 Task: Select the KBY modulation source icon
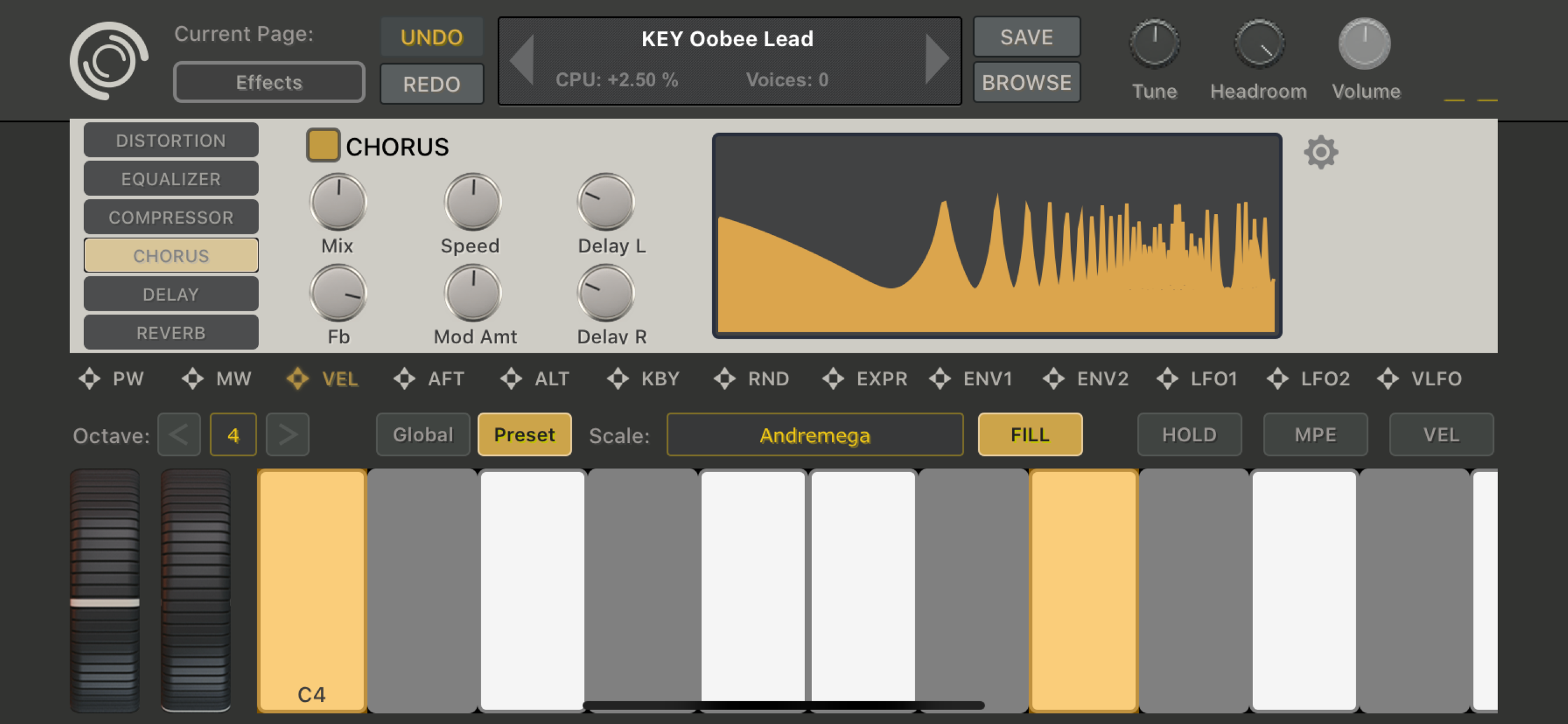point(617,378)
